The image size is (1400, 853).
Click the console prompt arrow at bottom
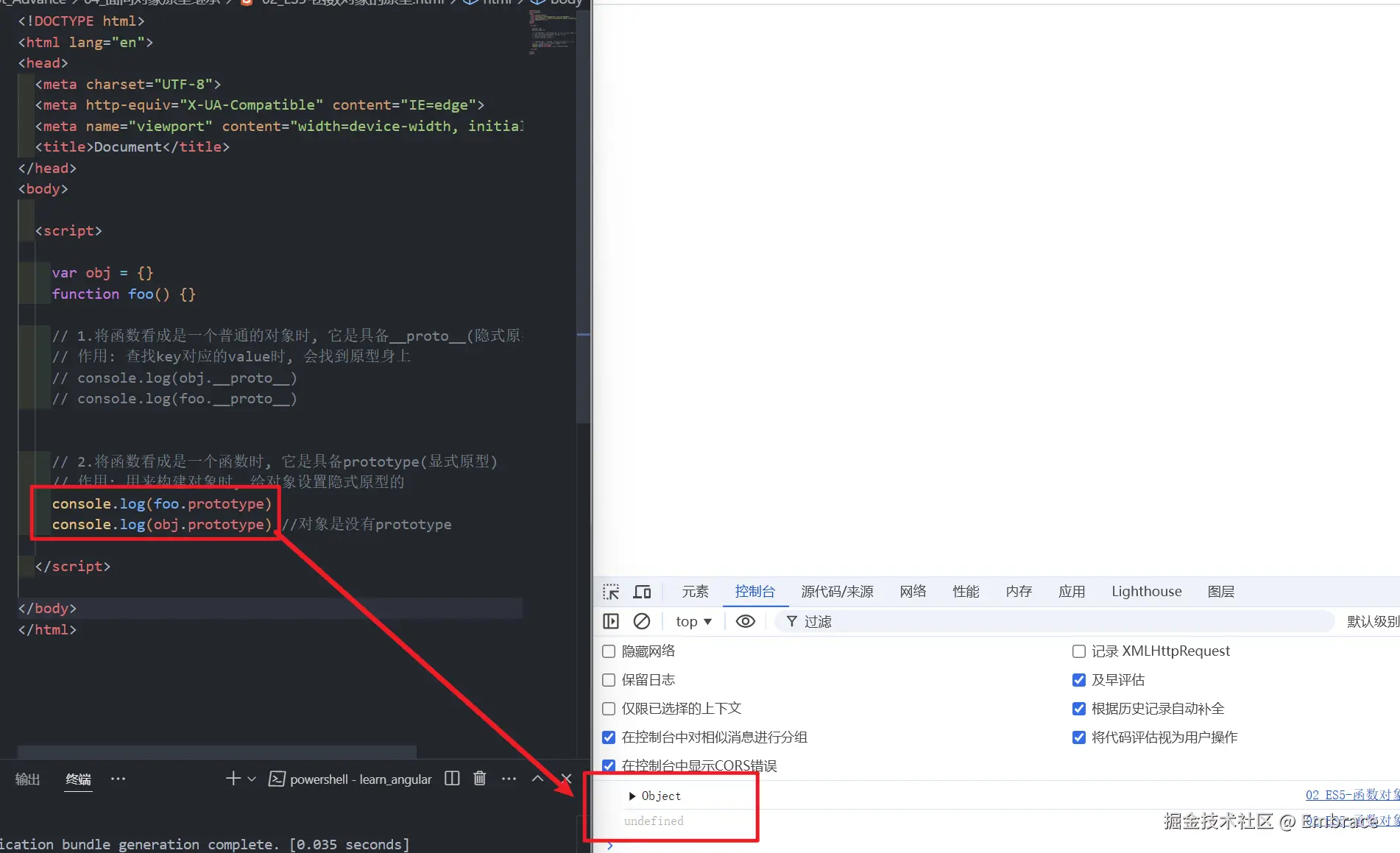[609, 846]
